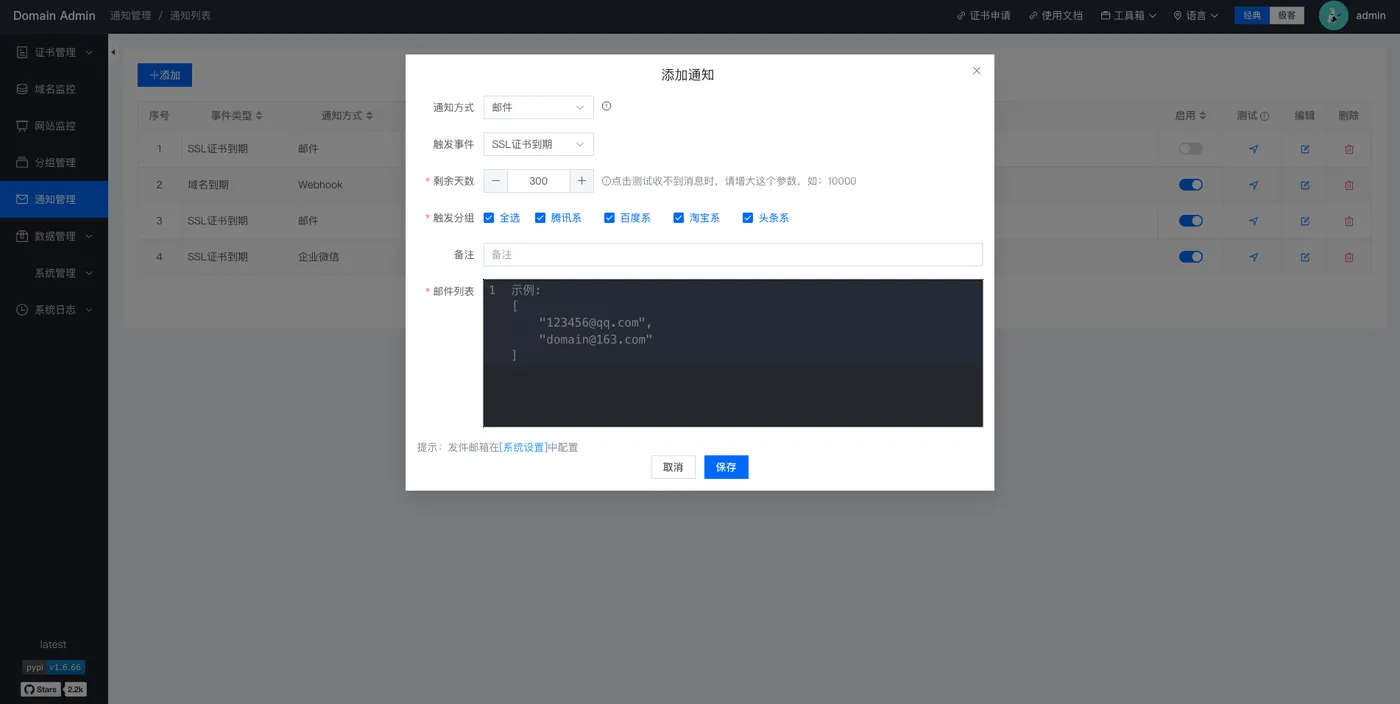Click the admin user avatar
Image resolution: width=1400 pixels, height=704 pixels.
pyautogui.click(x=1333, y=15)
